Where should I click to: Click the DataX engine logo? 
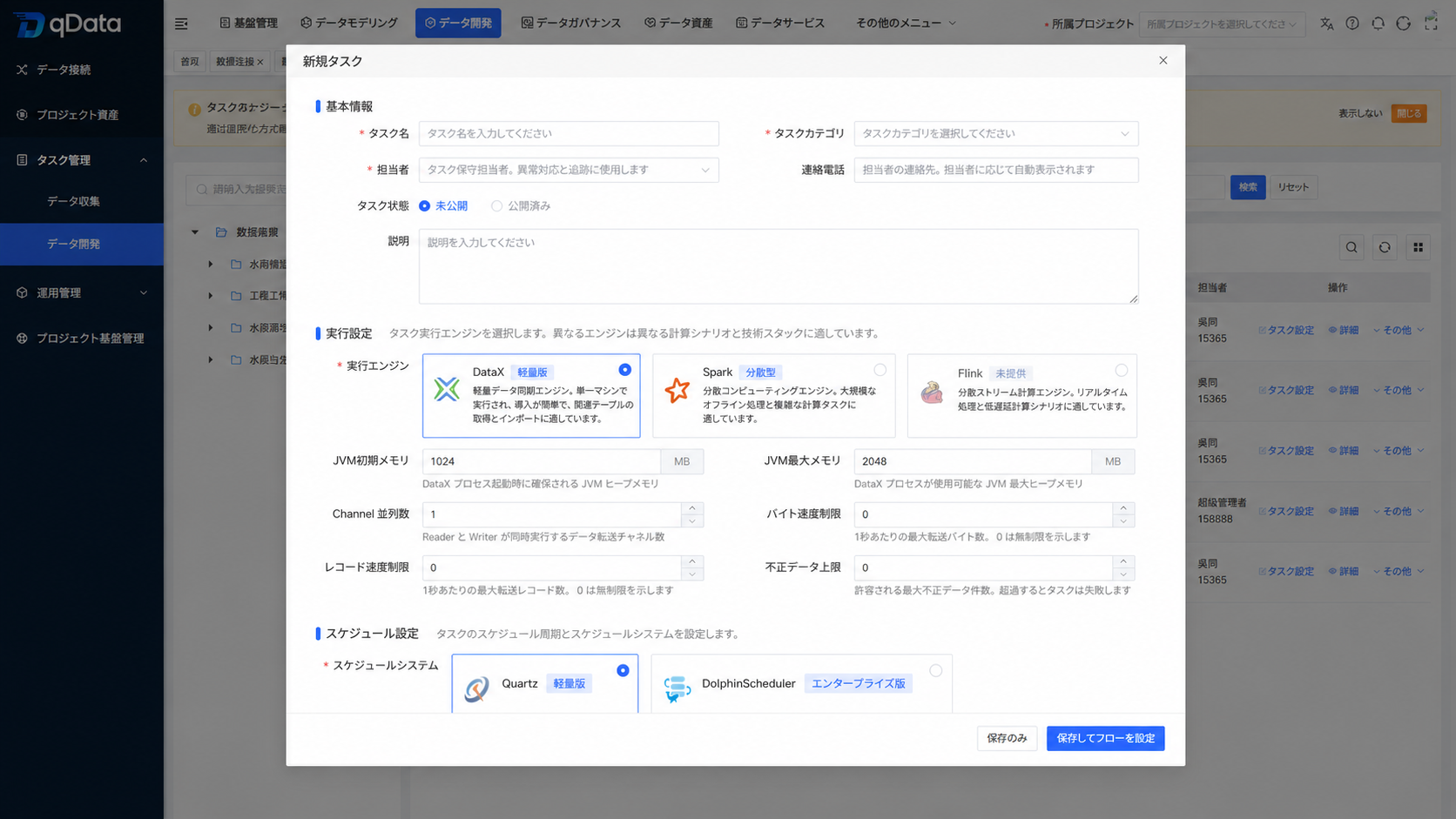click(x=447, y=389)
